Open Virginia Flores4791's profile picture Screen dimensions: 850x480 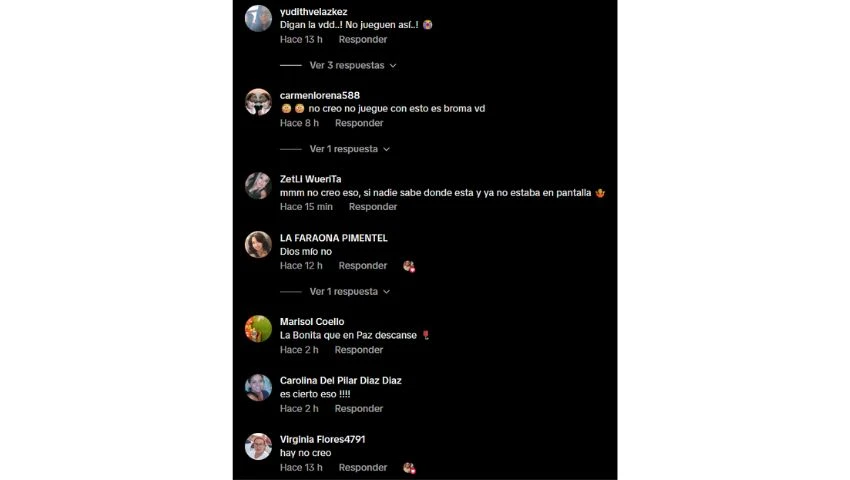click(258, 446)
